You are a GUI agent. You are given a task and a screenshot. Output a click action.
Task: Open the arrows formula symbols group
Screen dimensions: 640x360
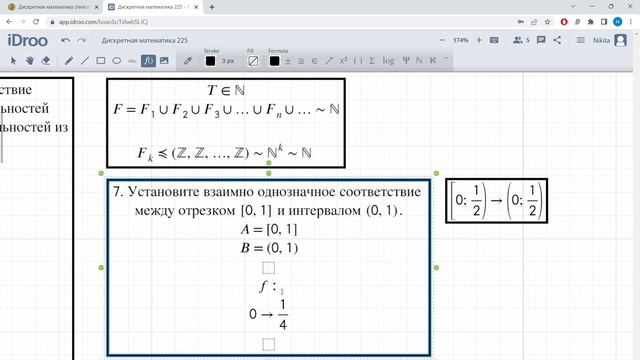(x=329, y=61)
